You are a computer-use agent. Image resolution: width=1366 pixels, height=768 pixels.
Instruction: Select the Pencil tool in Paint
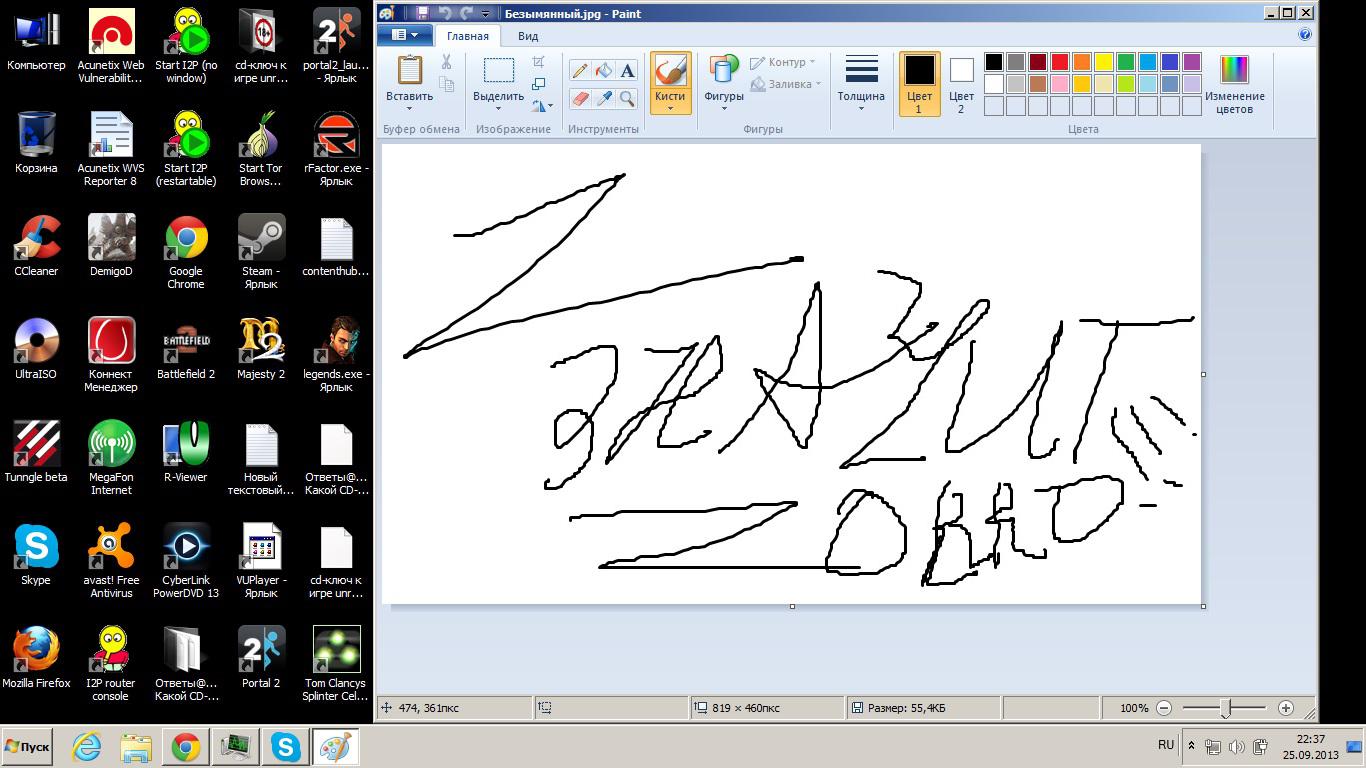tap(579, 71)
